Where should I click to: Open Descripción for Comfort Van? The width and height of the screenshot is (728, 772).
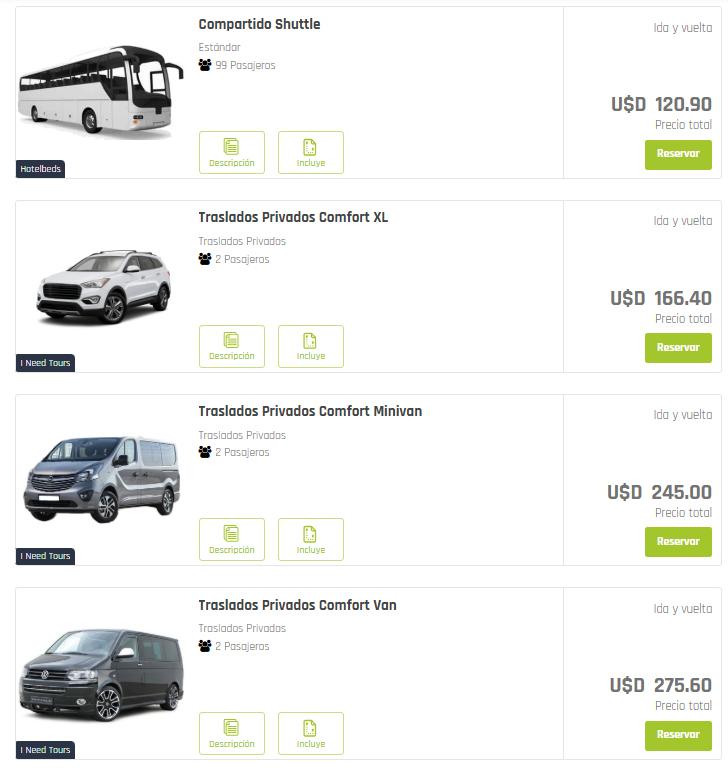pyautogui.click(x=232, y=733)
